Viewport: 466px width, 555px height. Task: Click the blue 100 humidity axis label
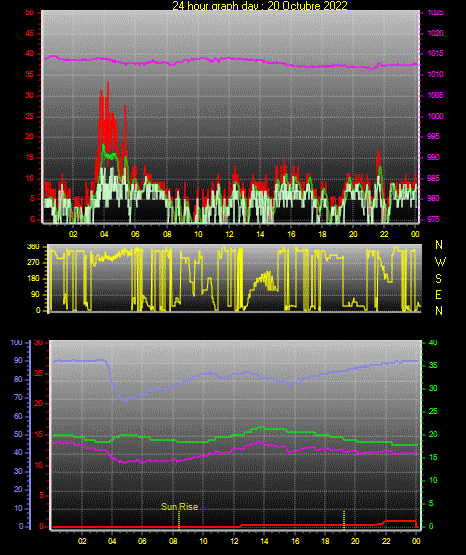coord(17,343)
